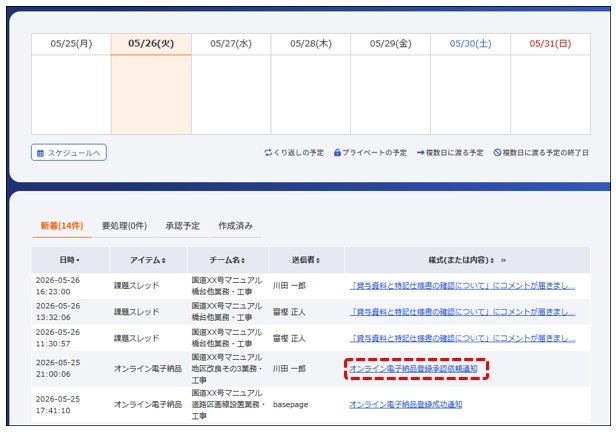Click the date 2026-05-26 13:32:06
This screenshot has width=616, height=432.
click(58, 312)
